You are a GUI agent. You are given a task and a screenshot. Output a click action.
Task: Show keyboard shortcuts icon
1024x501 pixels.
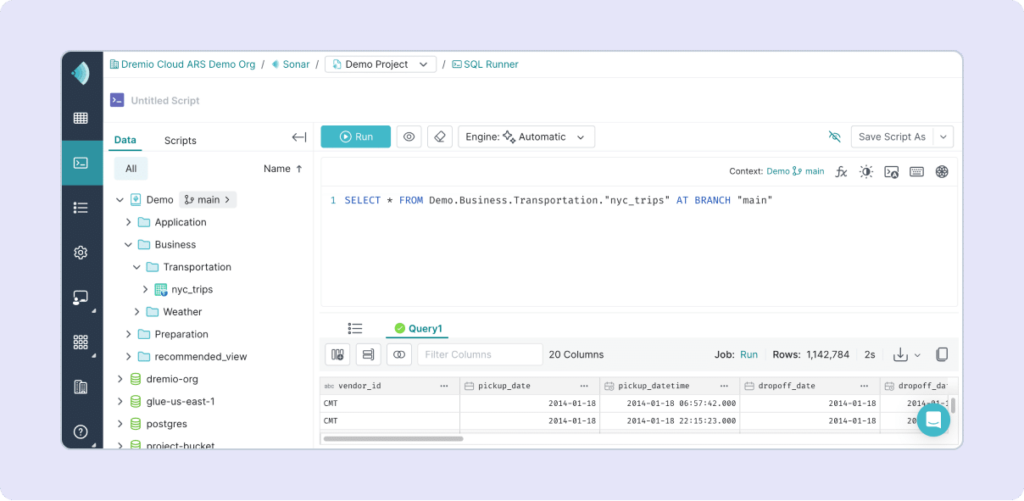(x=916, y=172)
